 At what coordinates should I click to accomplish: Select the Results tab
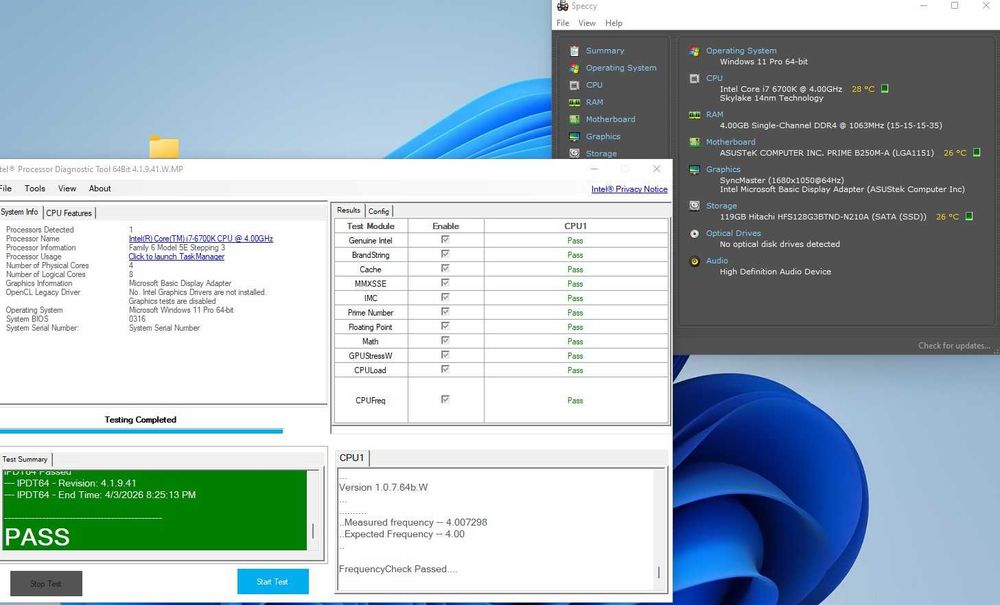(x=348, y=210)
